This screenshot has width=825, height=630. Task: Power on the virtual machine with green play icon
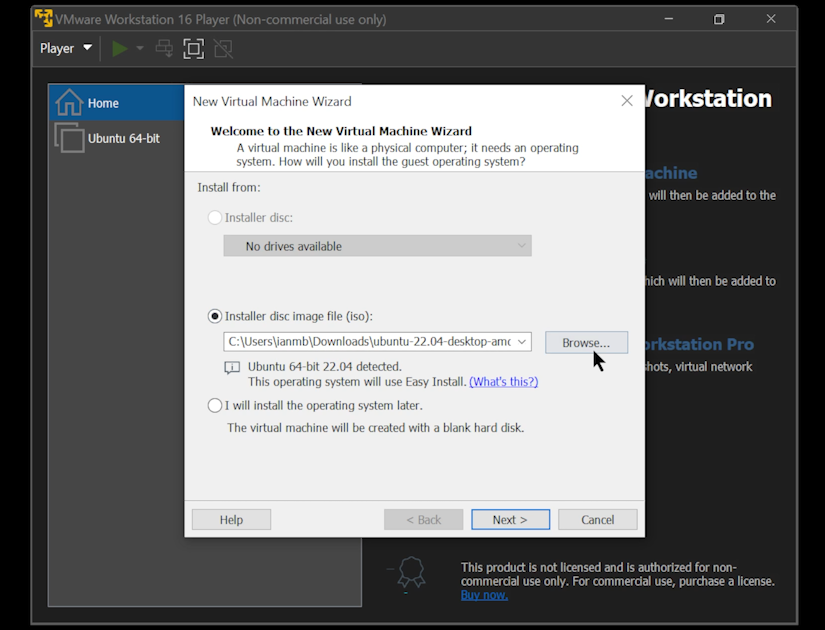pos(119,47)
